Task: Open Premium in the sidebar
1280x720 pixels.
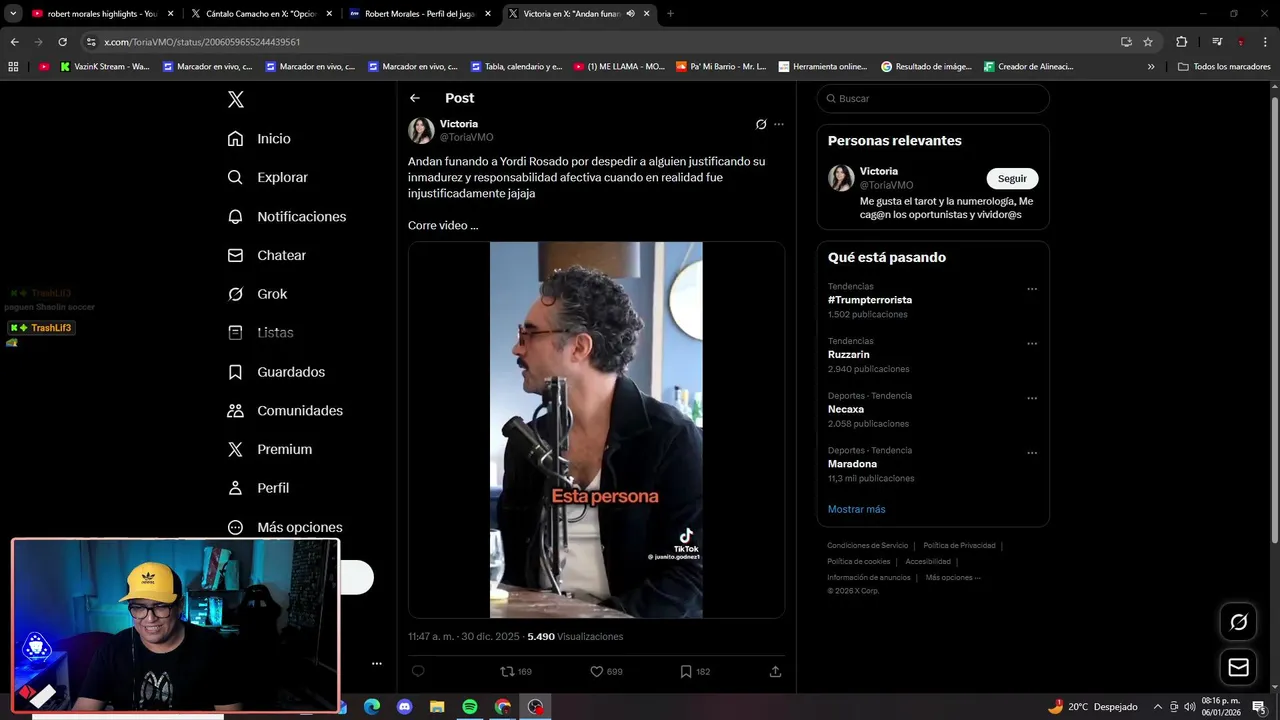Action: (x=269, y=450)
